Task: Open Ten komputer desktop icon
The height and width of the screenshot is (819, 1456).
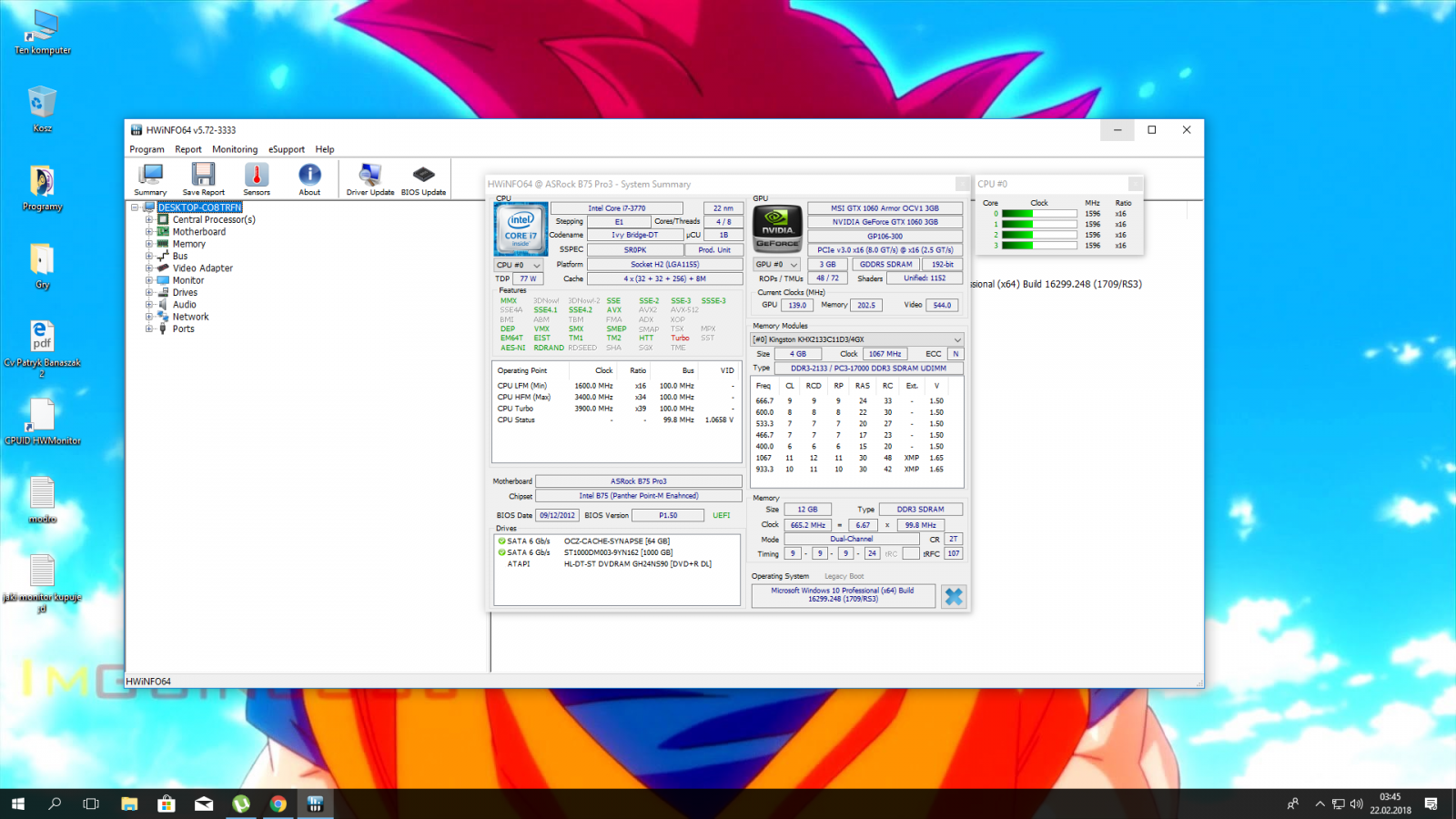Action: coord(43,33)
